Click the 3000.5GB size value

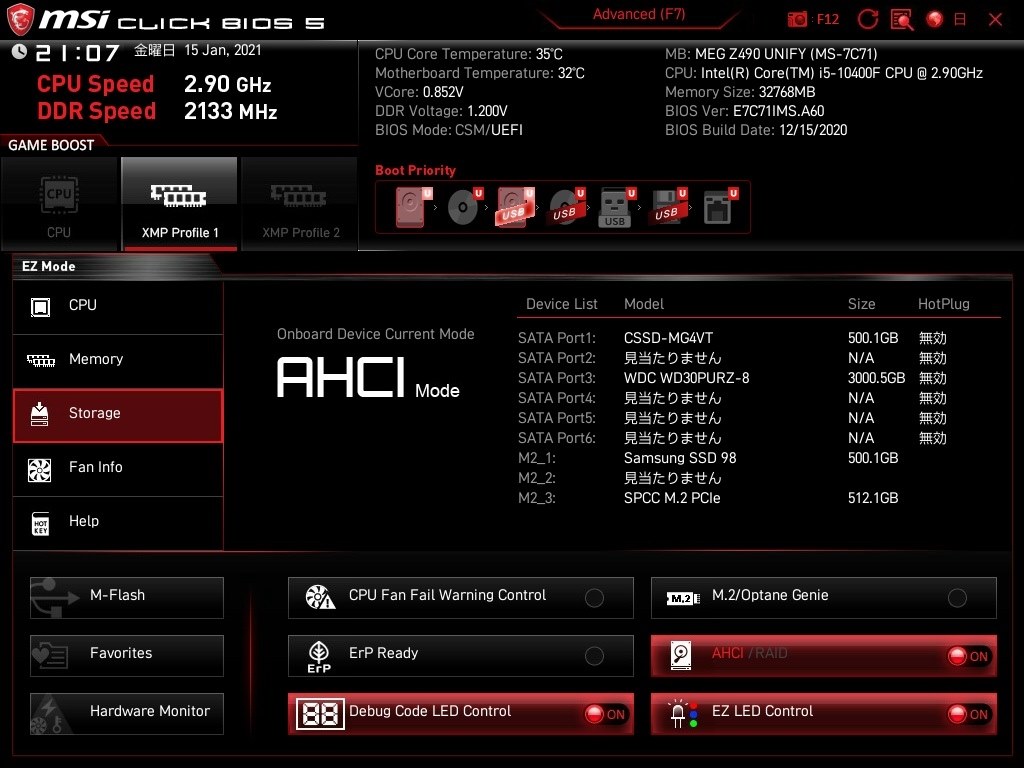click(x=876, y=378)
